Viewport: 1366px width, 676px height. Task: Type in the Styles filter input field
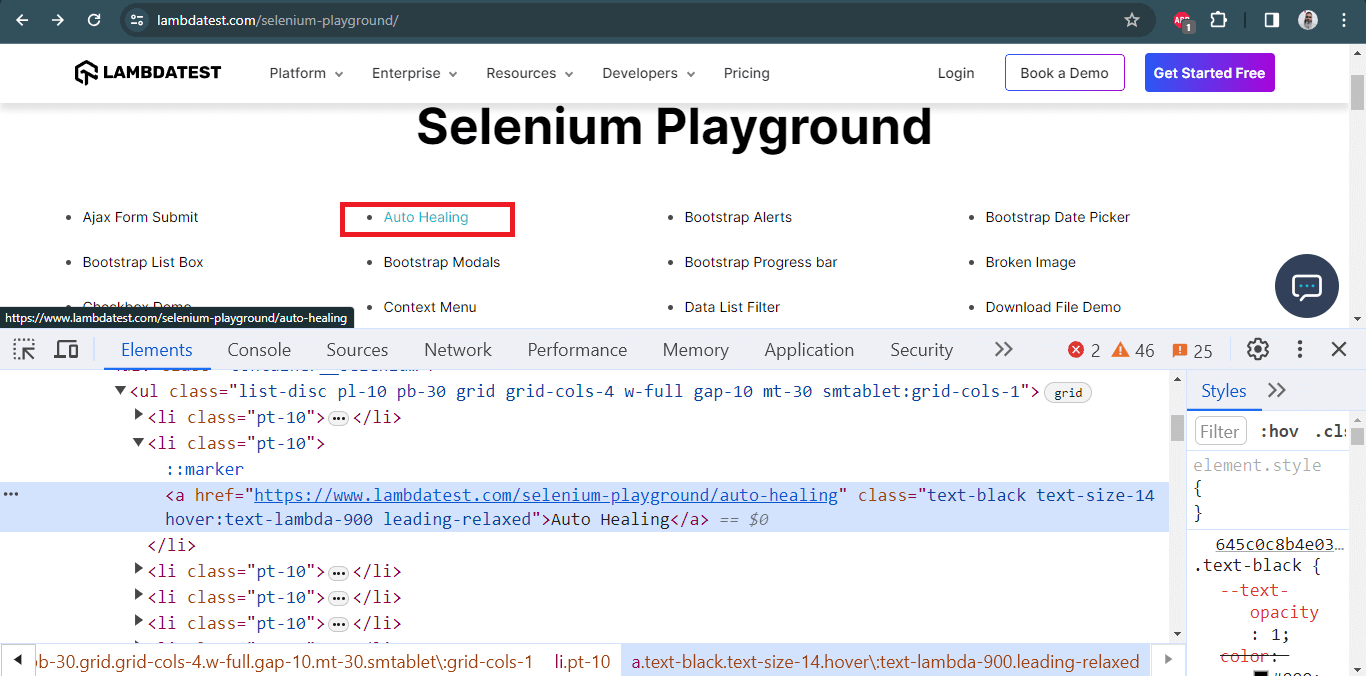coord(1220,430)
